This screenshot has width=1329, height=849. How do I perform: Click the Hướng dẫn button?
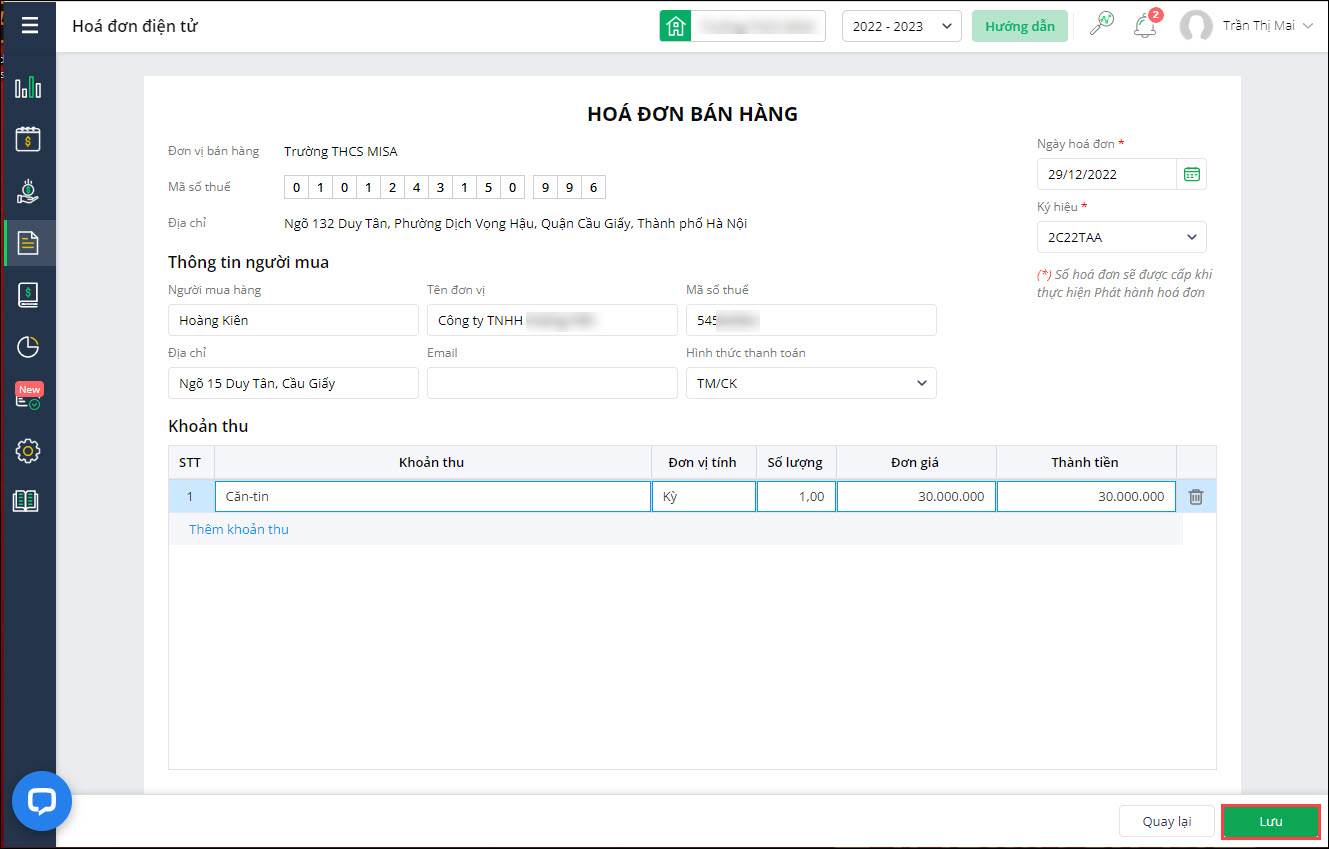[1020, 26]
